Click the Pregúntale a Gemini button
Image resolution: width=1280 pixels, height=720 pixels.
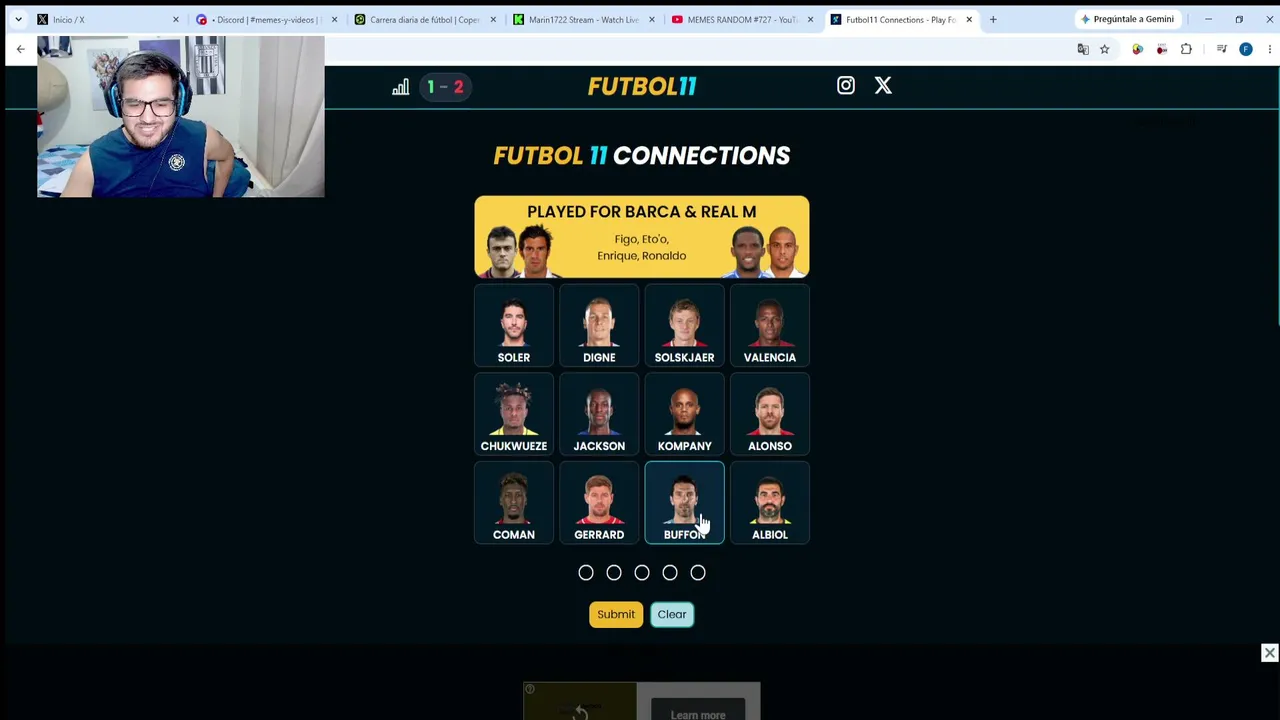1127,19
